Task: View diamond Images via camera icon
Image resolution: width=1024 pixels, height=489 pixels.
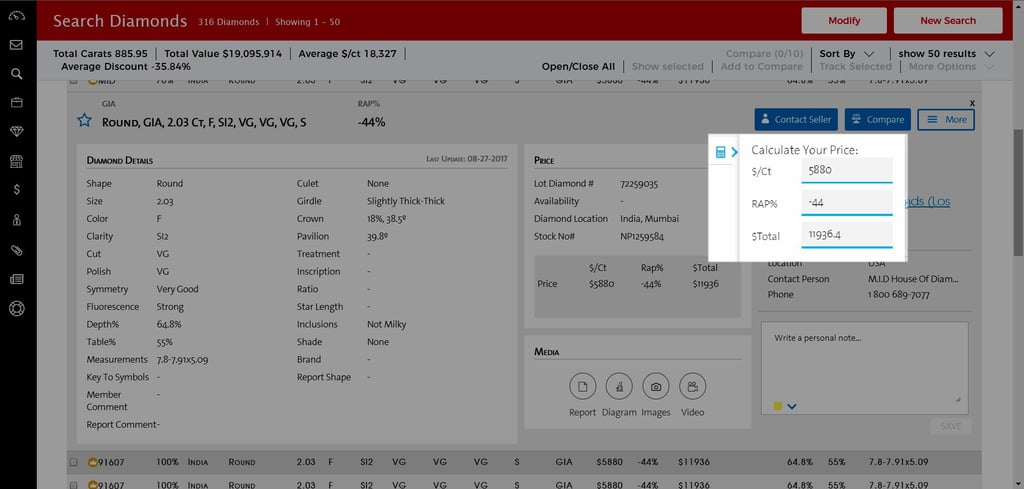Action: click(655, 386)
